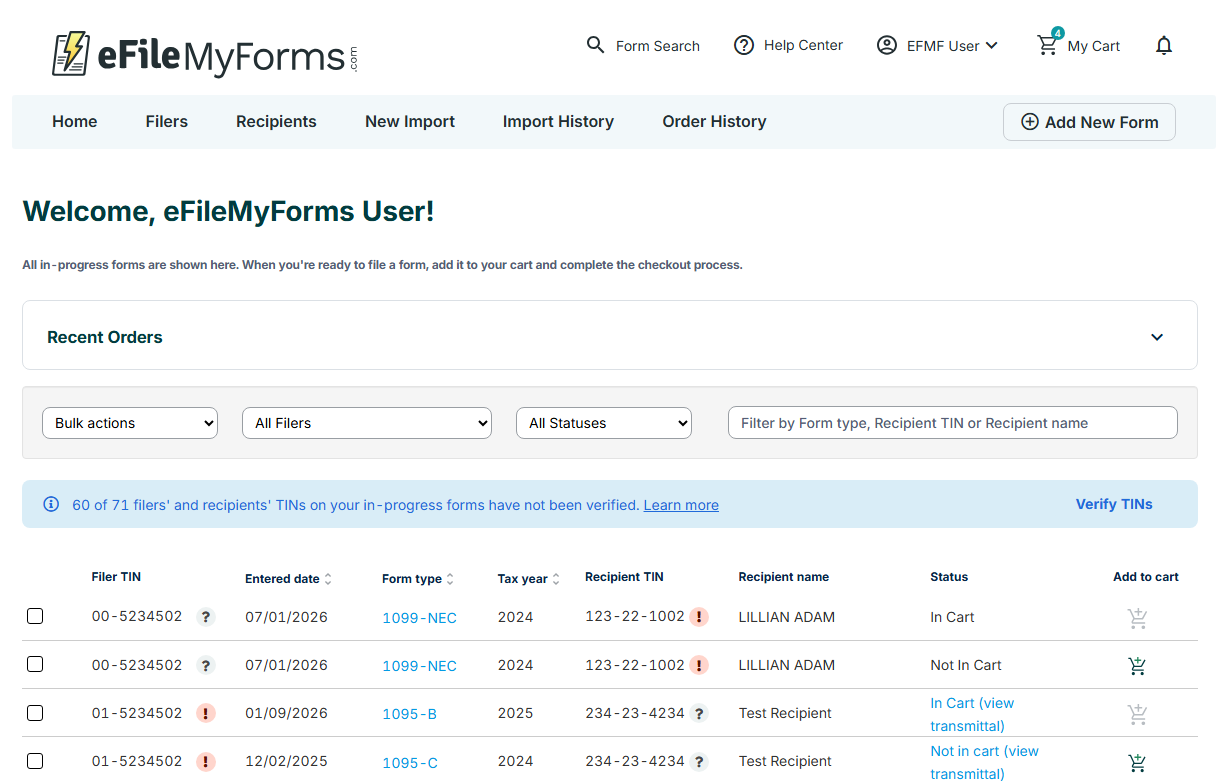1226x784 pixels.
Task: Open the Recipients tab
Action: pos(276,121)
